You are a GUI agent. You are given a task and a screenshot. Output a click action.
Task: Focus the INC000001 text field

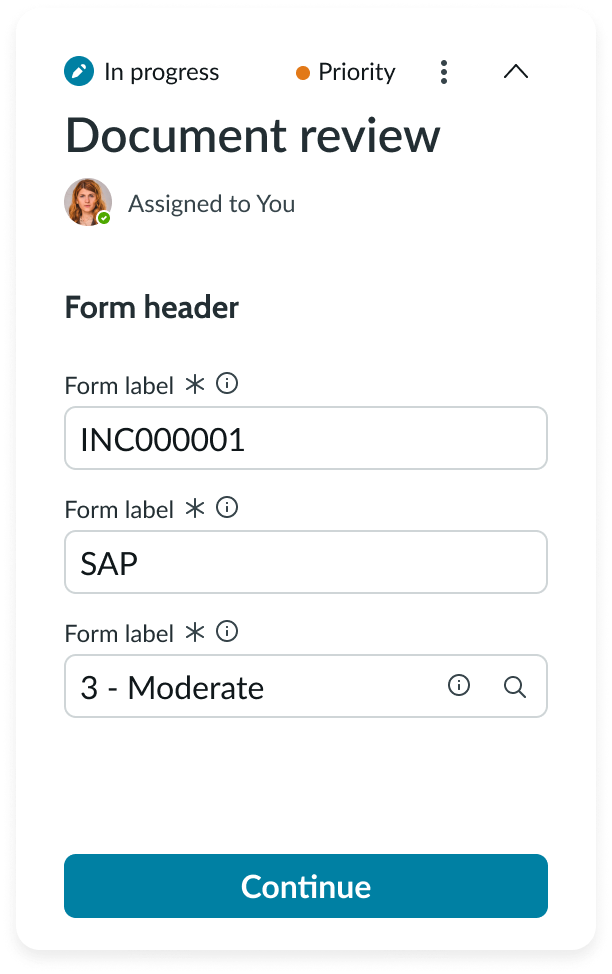tap(305, 438)
